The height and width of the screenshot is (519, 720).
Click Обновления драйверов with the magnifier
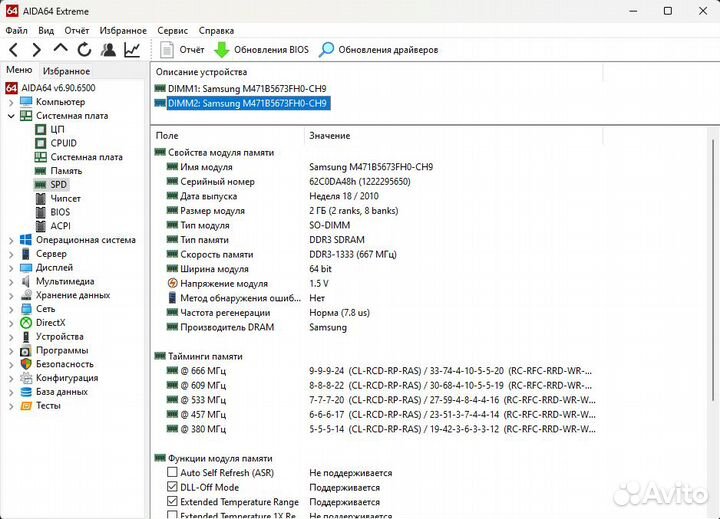tap(379, 50)
